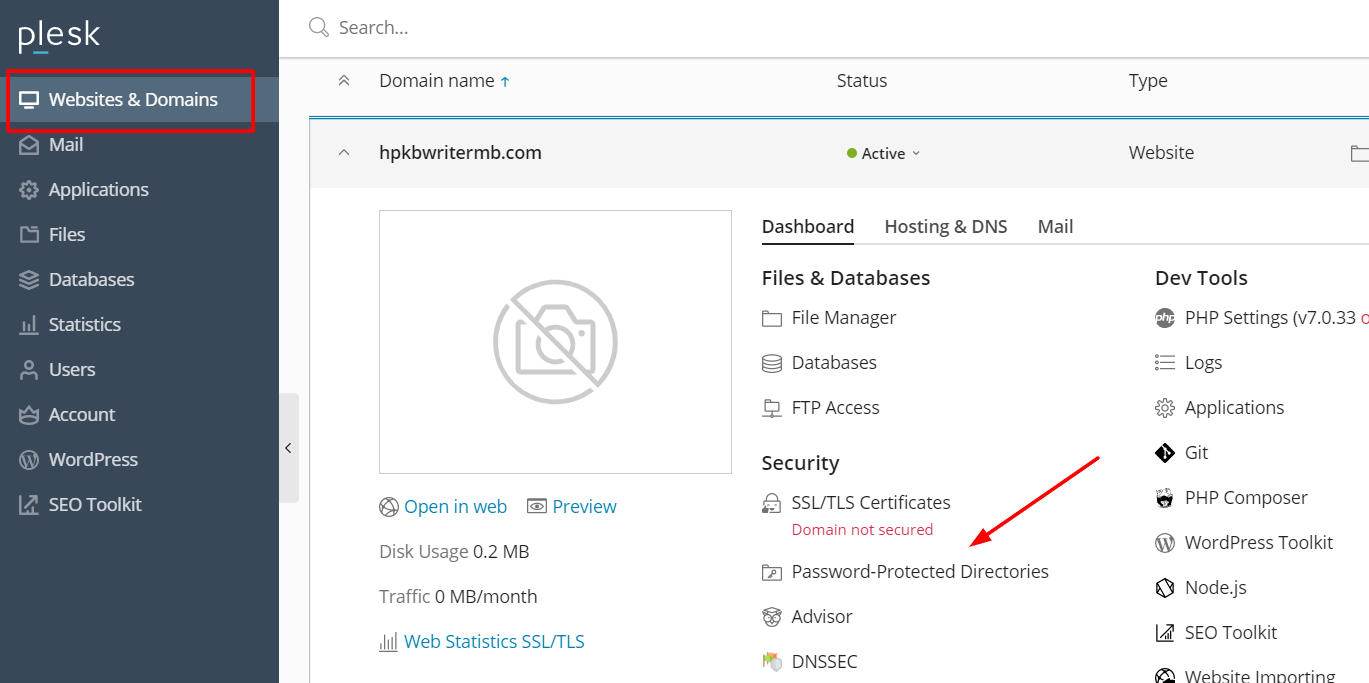Screen dimensions: 1369x683
Task: Click the PHP Settings icon
Action: click(1164, 318)
